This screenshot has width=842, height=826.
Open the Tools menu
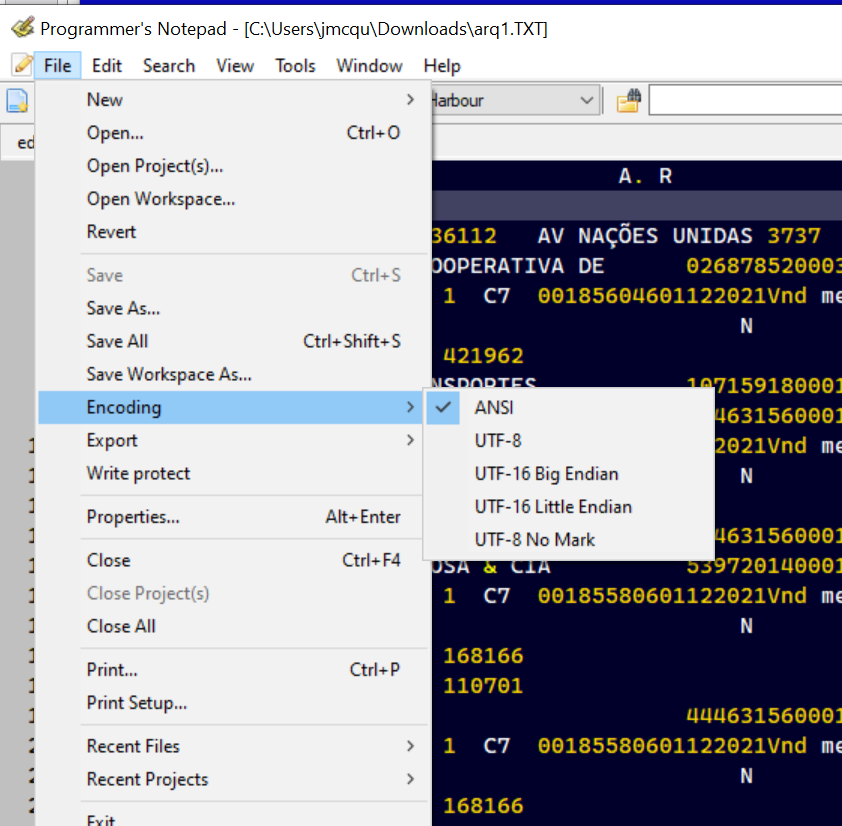[x=295, y=66]
